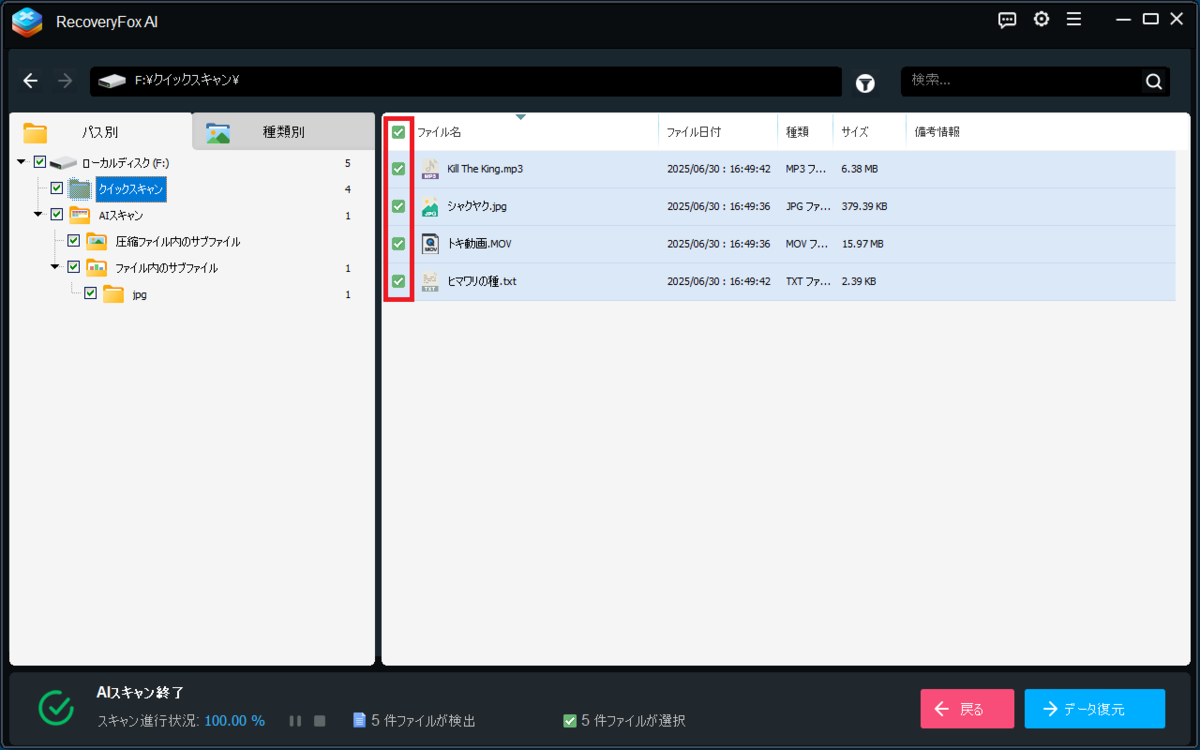Viewport: 1200px width, 750px height.
Task: Click the jpg folder icon in tree
Action: [x=114, y=294]
